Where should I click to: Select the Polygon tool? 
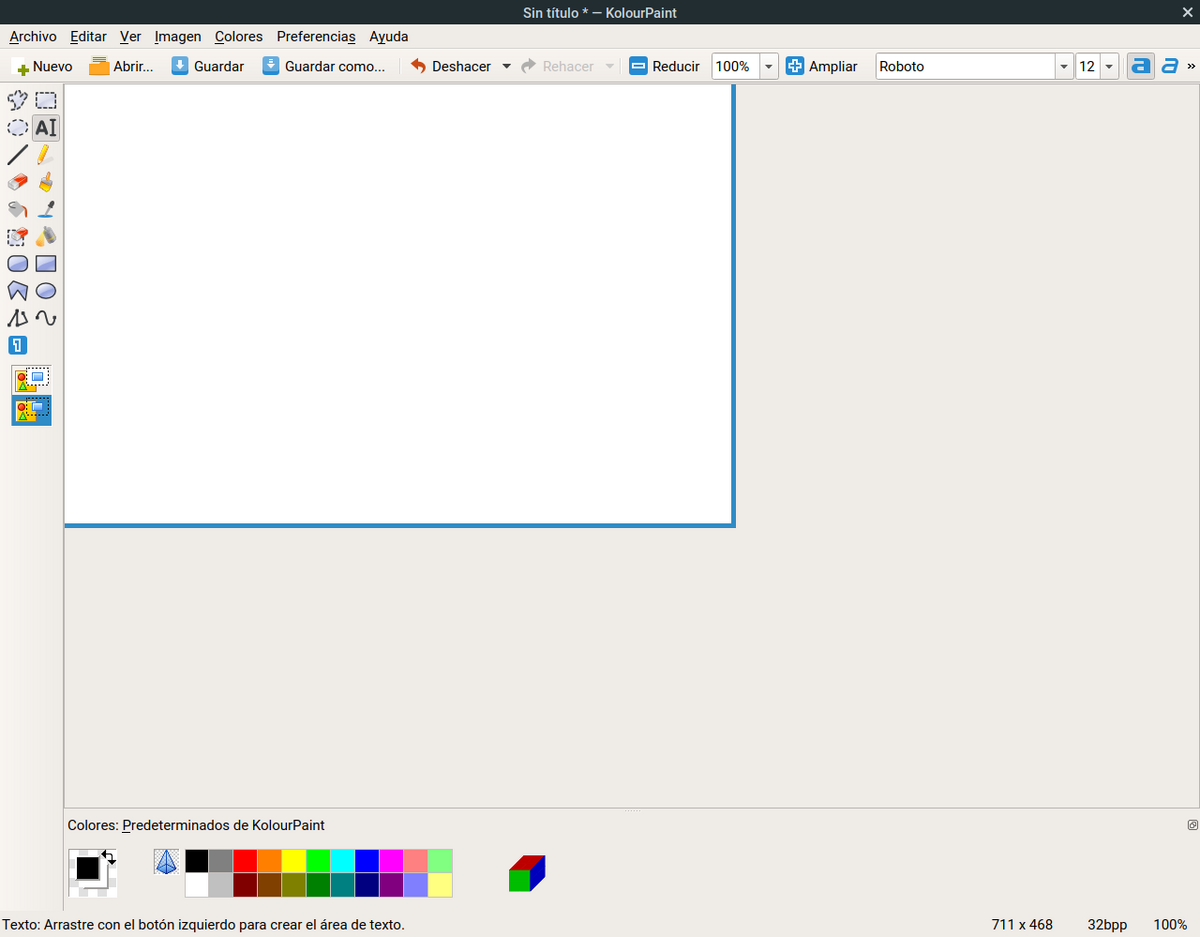18,291
